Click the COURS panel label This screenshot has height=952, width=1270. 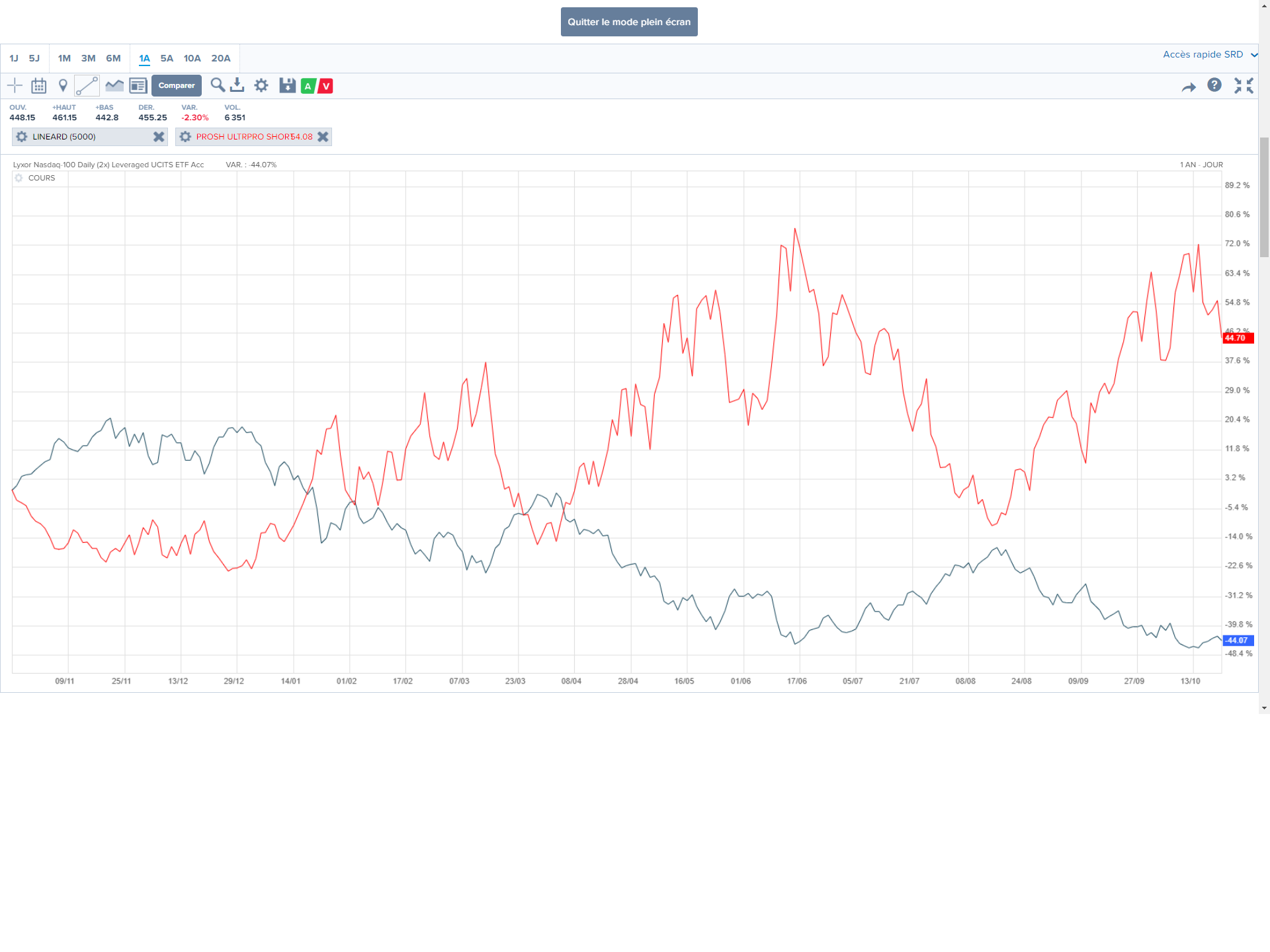tap(42, 178)
